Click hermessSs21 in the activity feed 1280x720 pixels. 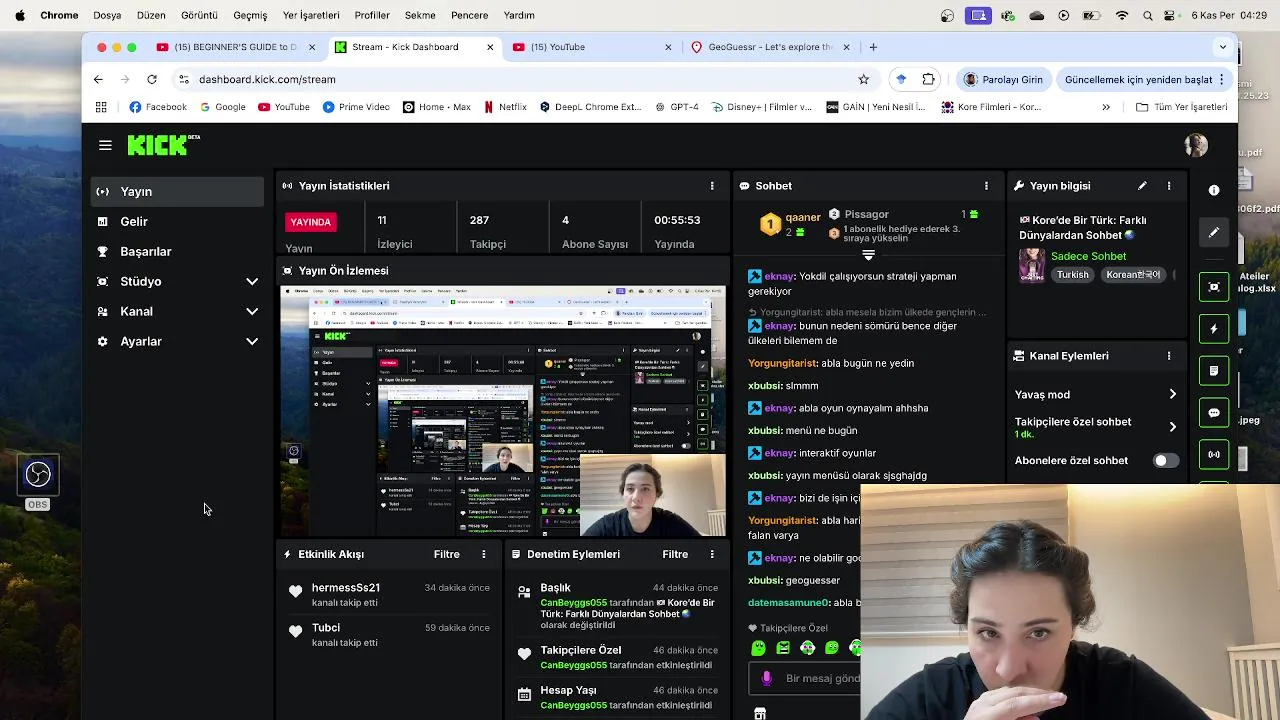[x=345, y=588]
